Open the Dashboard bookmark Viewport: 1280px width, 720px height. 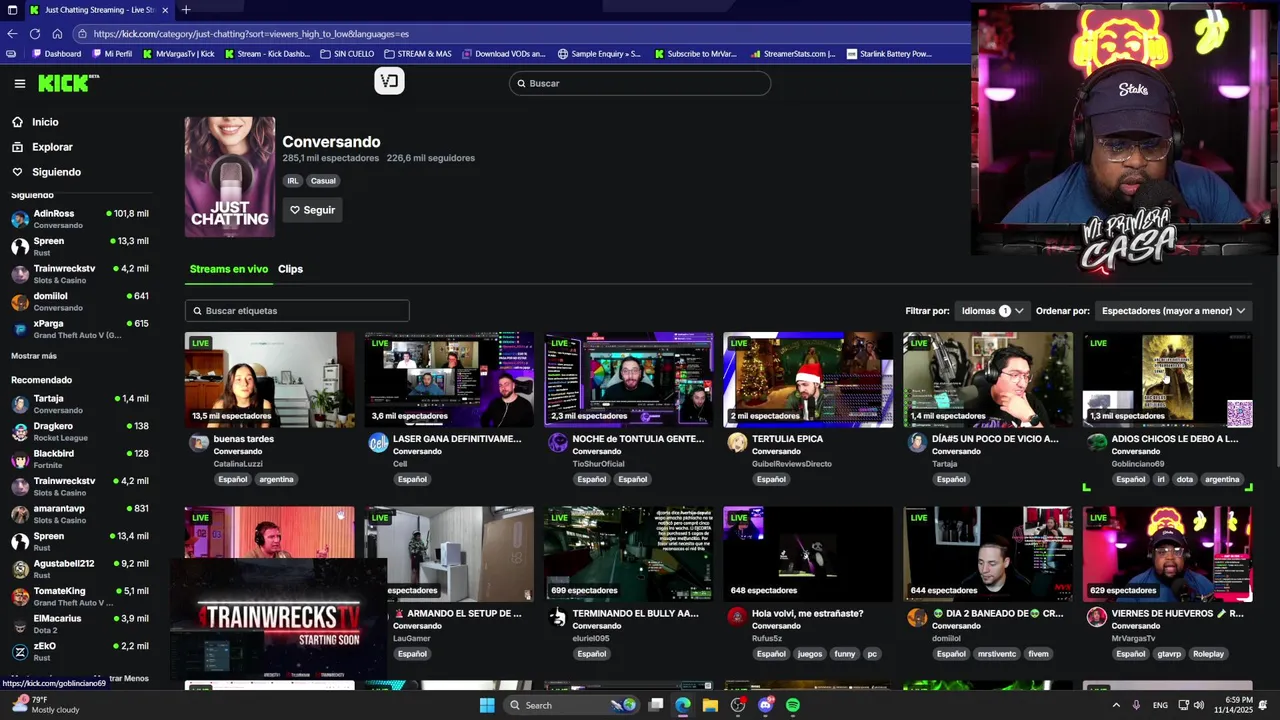pyautogui.click(x=57, y=54)
